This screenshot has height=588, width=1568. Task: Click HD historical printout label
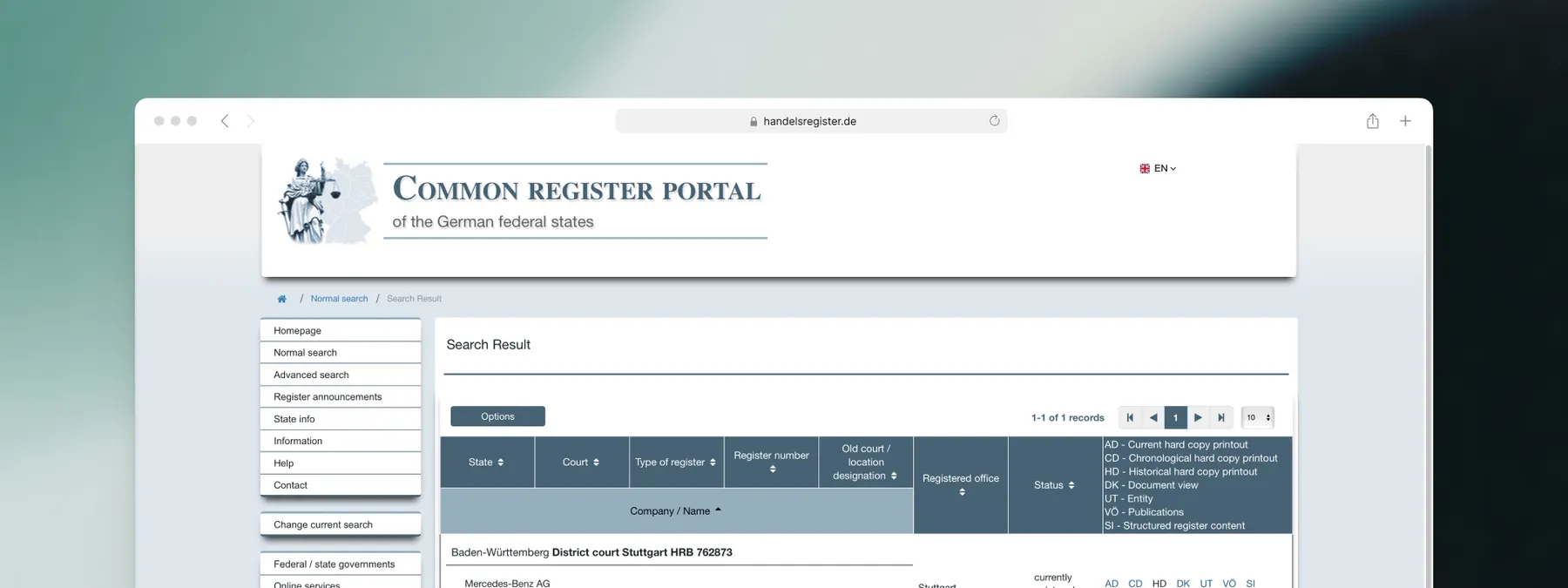click(x=1159, y=583)
